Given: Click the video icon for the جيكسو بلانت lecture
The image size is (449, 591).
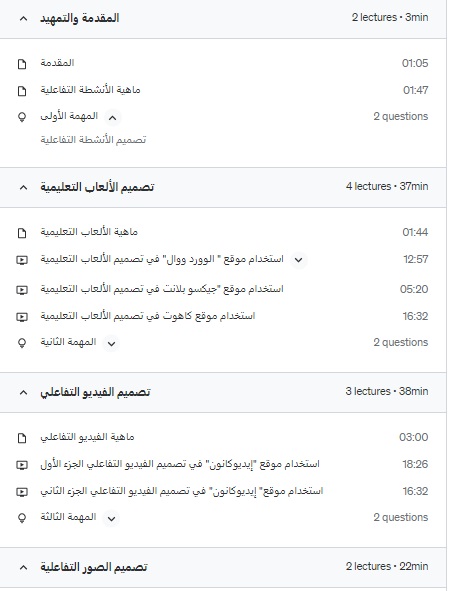Looking at the screenshot, I should [22, 289].
